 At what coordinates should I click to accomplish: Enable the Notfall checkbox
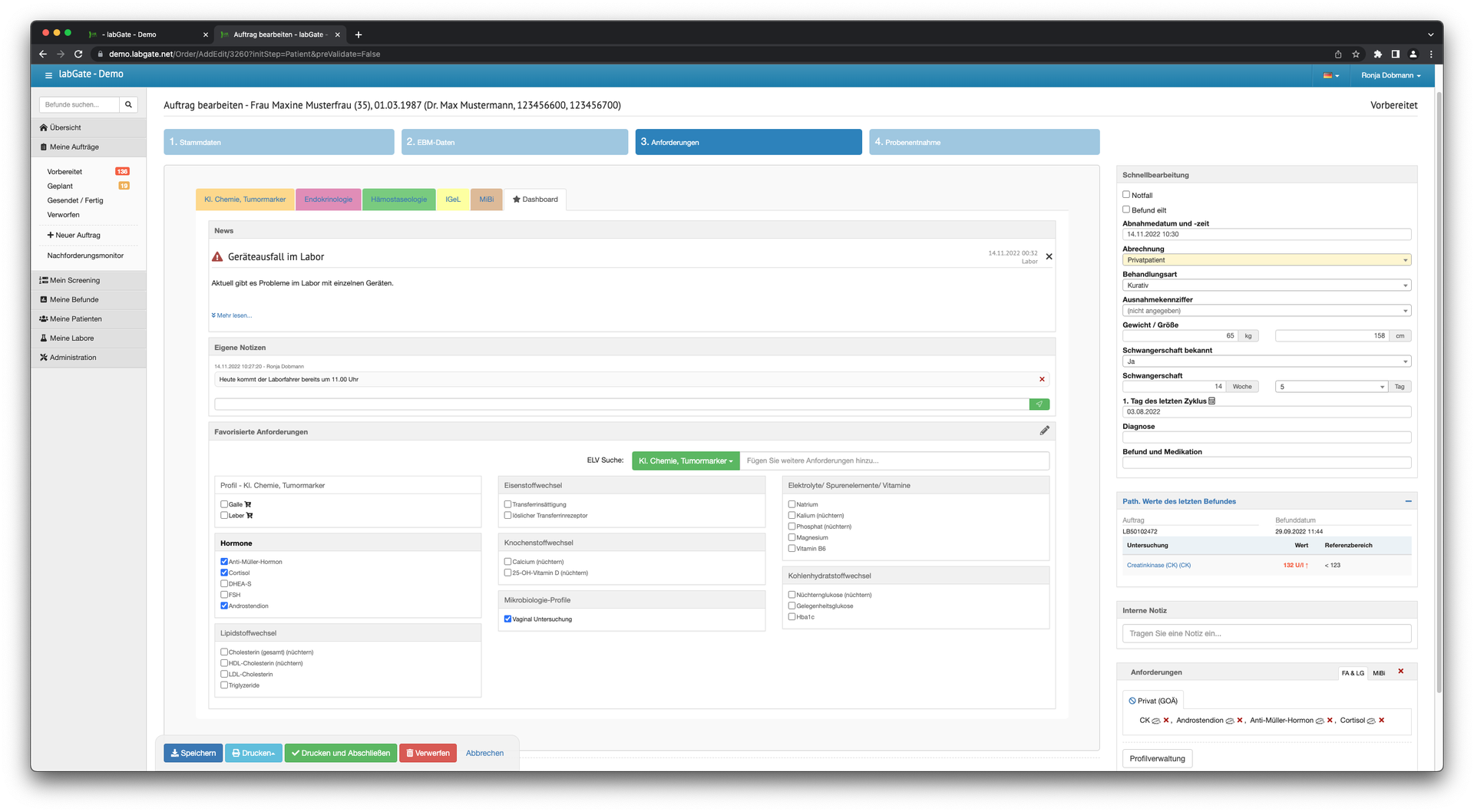coord(1126,195)
